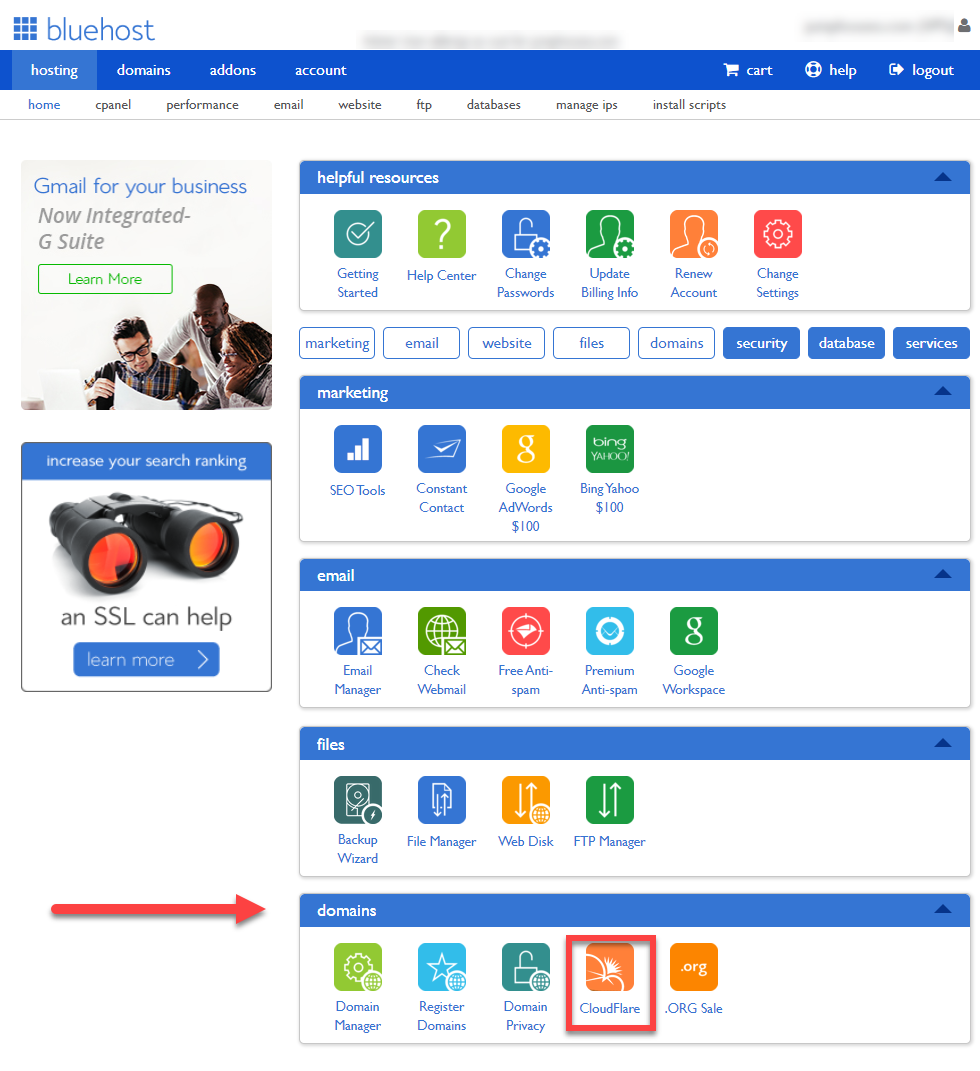980x1071 pixels.
Task: Toggle the website section filter button
Action: click(507, 343)
